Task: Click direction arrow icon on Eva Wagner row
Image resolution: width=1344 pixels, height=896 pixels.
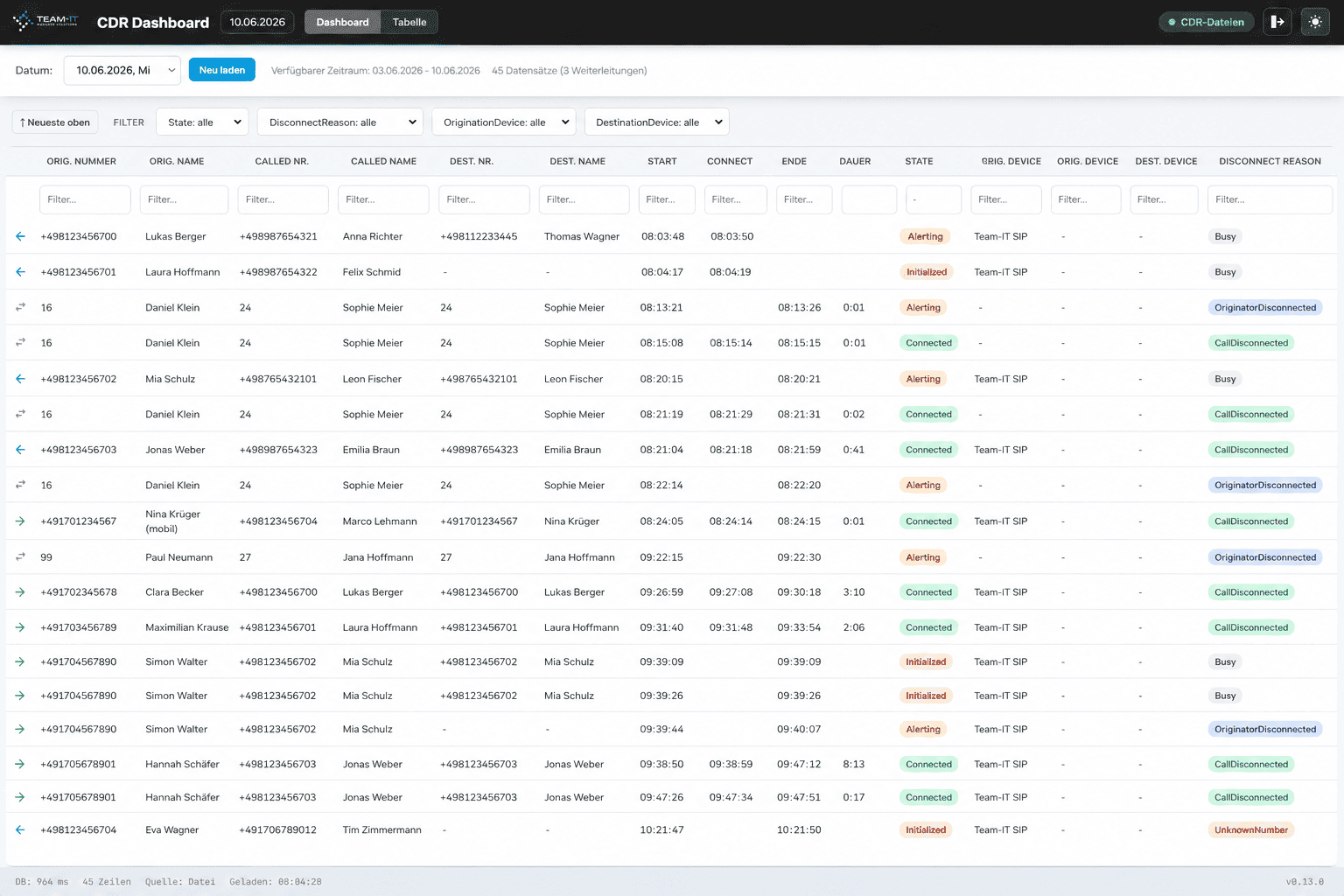Action: (20, 829)
